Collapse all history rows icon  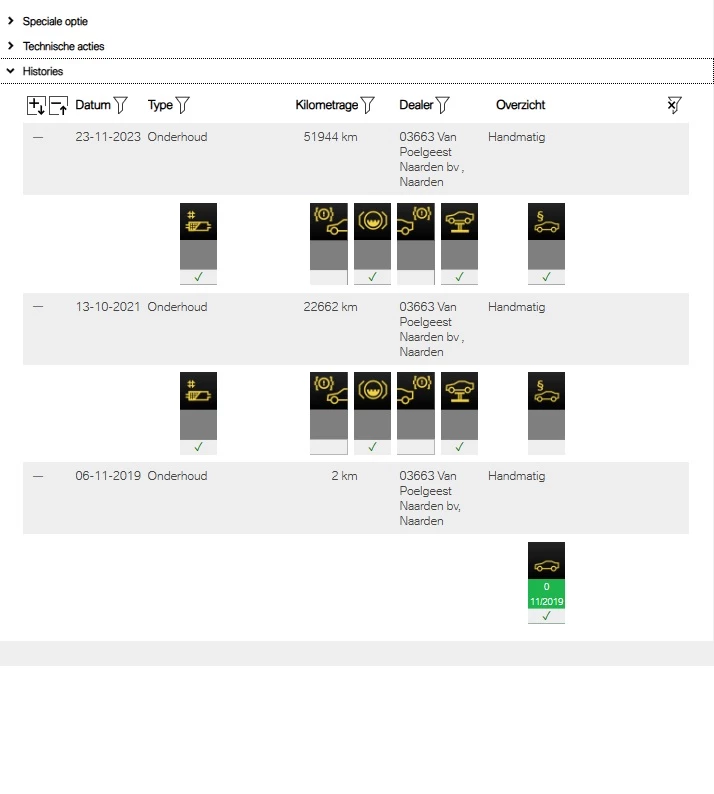point(58,105)
